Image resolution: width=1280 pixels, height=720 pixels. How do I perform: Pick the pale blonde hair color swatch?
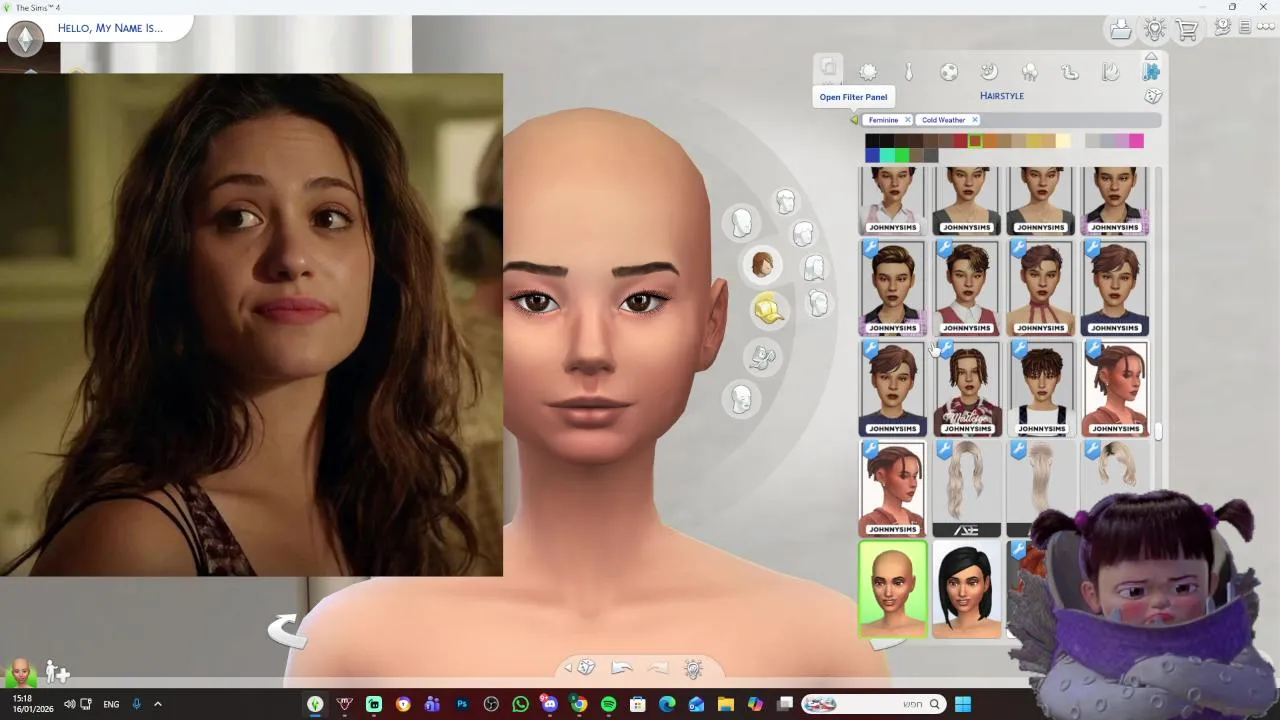[1063, 141]
